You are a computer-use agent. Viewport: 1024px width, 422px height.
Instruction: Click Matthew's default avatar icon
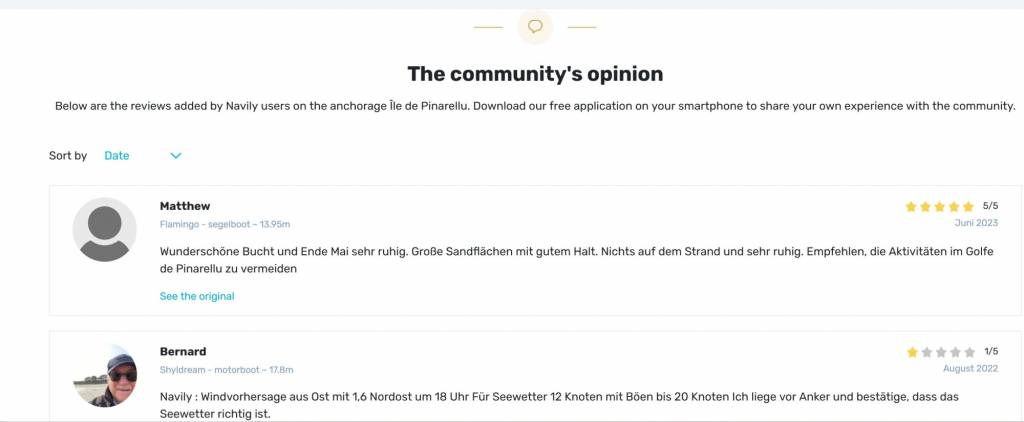click(x=105, y=230)
